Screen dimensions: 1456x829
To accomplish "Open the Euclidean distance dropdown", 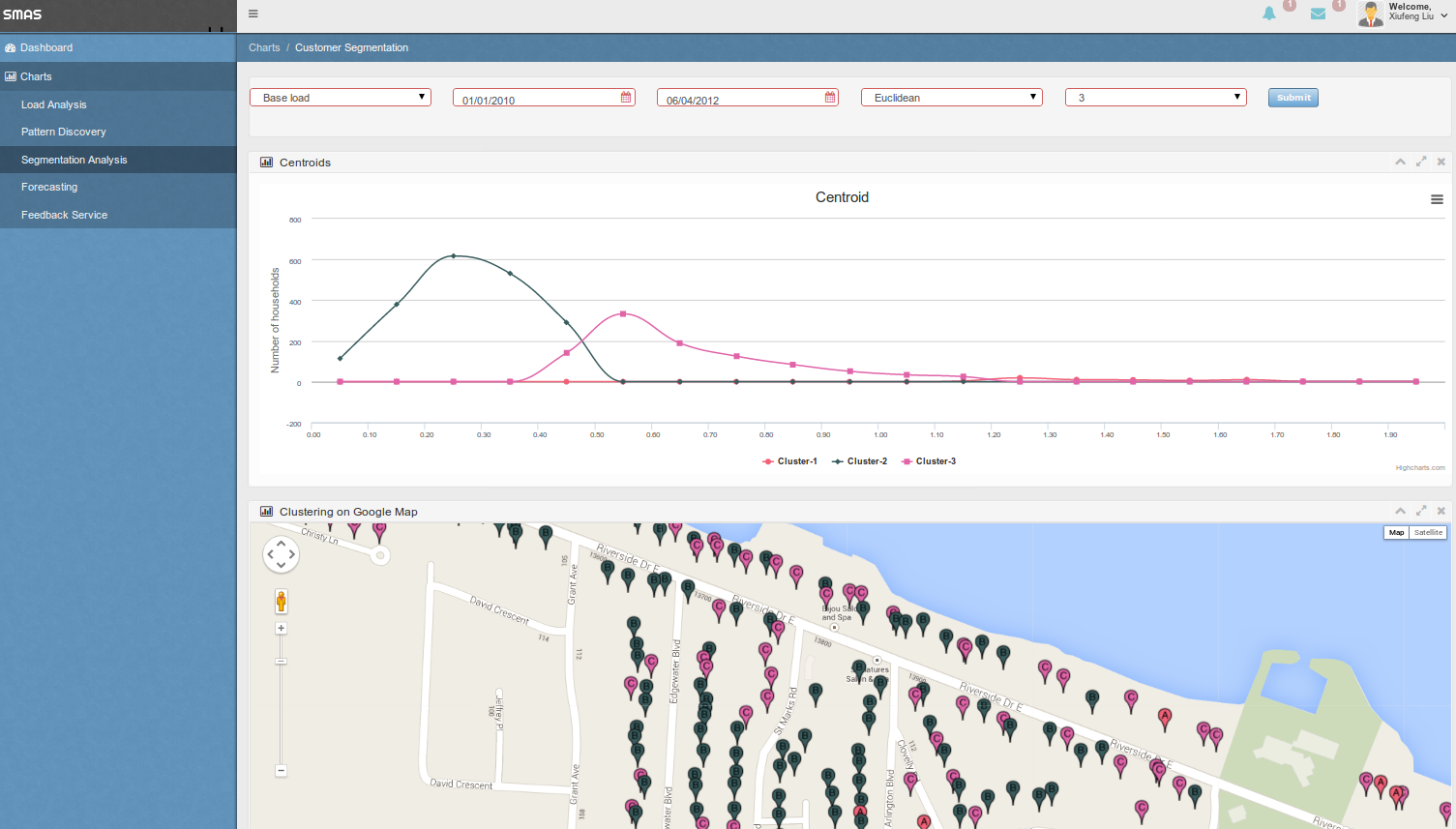I will click(x=951, y=98).
